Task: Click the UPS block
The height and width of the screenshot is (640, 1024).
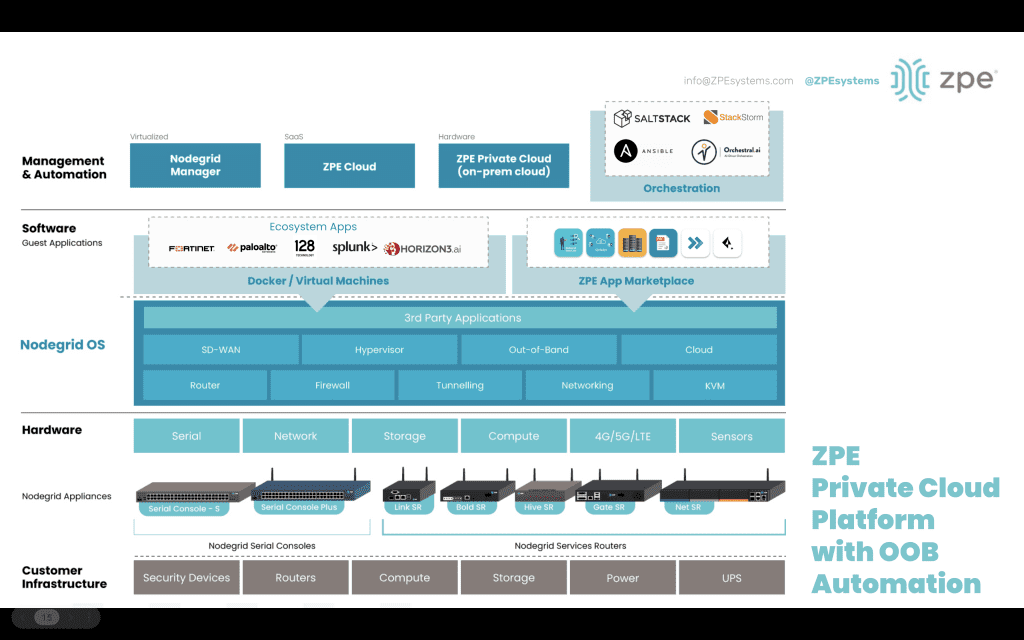Action: click(x=732, y=577)
